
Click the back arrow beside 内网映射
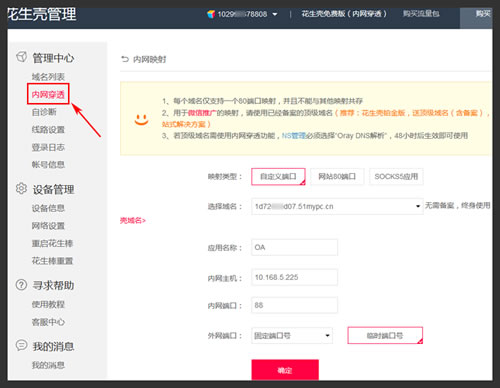(125, 59)
